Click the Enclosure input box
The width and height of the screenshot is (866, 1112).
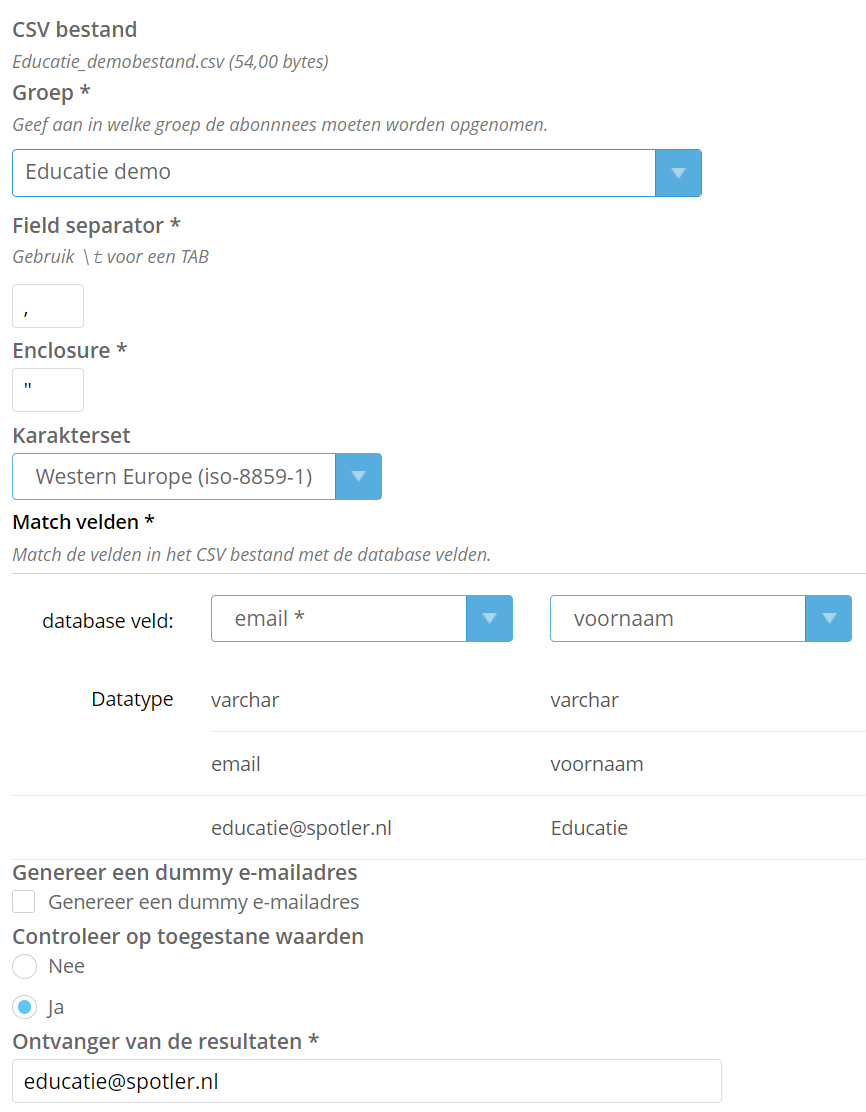[x=48, y=390]
